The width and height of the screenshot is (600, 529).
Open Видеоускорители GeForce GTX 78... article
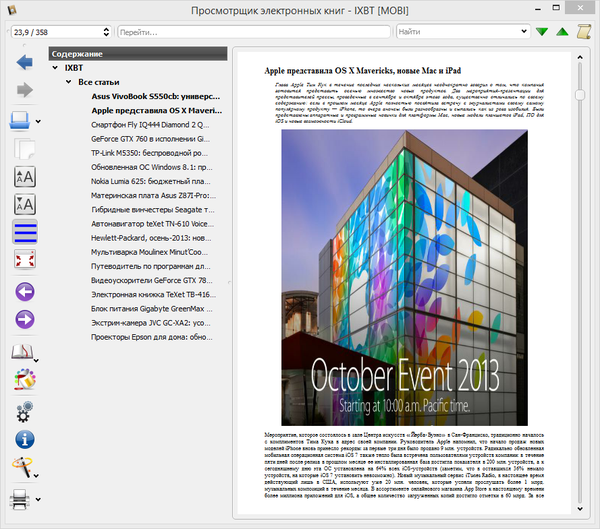coord(152,281)
